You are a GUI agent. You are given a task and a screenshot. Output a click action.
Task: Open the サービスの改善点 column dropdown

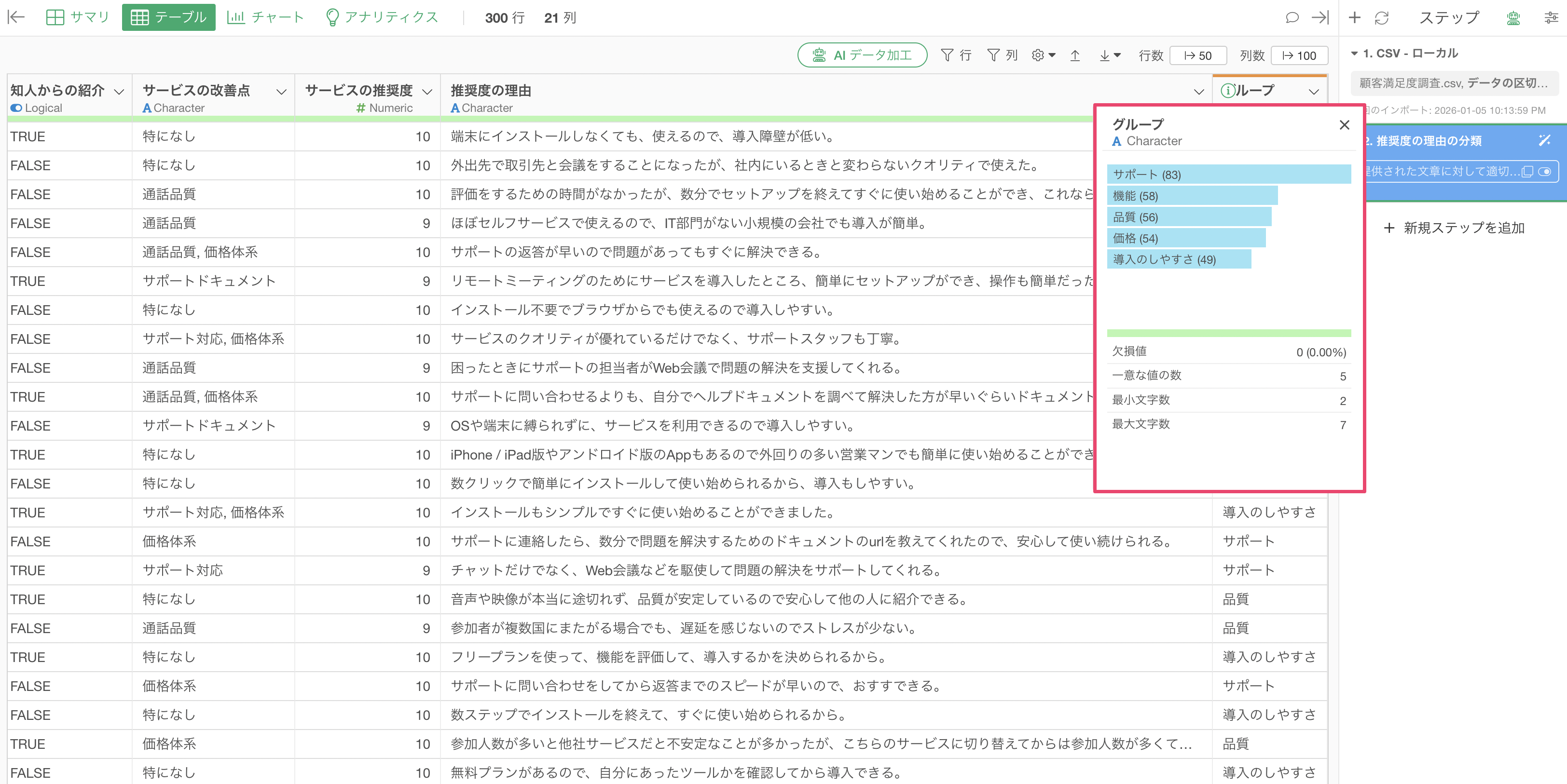281,92
